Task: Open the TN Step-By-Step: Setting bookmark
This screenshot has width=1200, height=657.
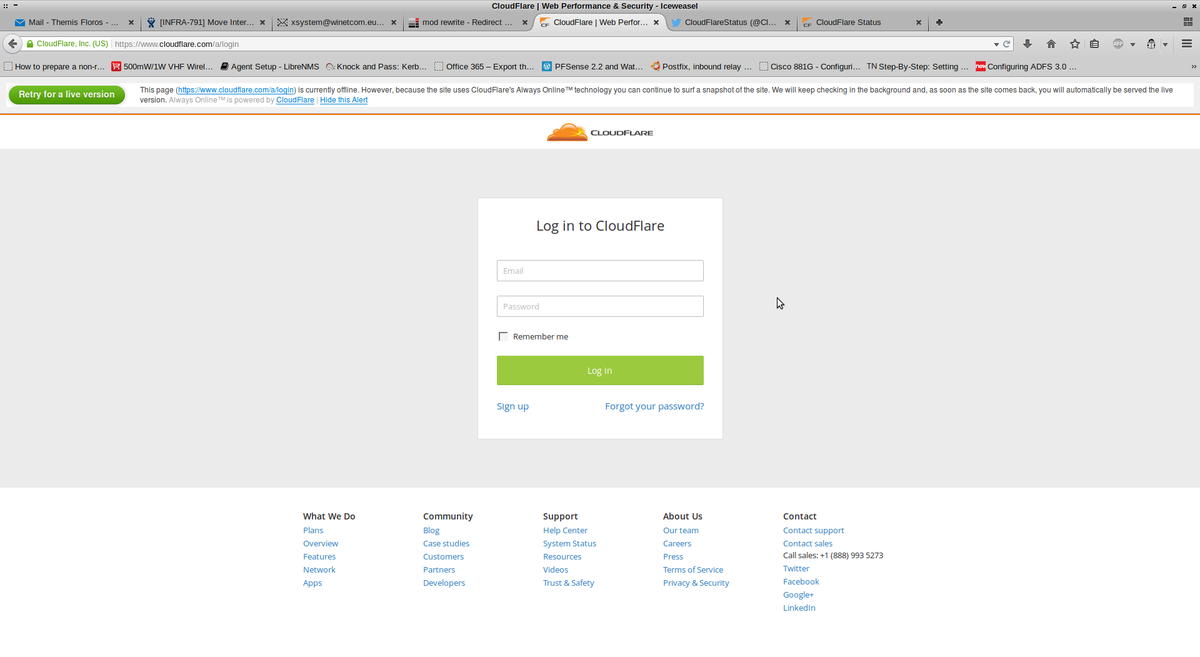Action: tap(917, 67)
